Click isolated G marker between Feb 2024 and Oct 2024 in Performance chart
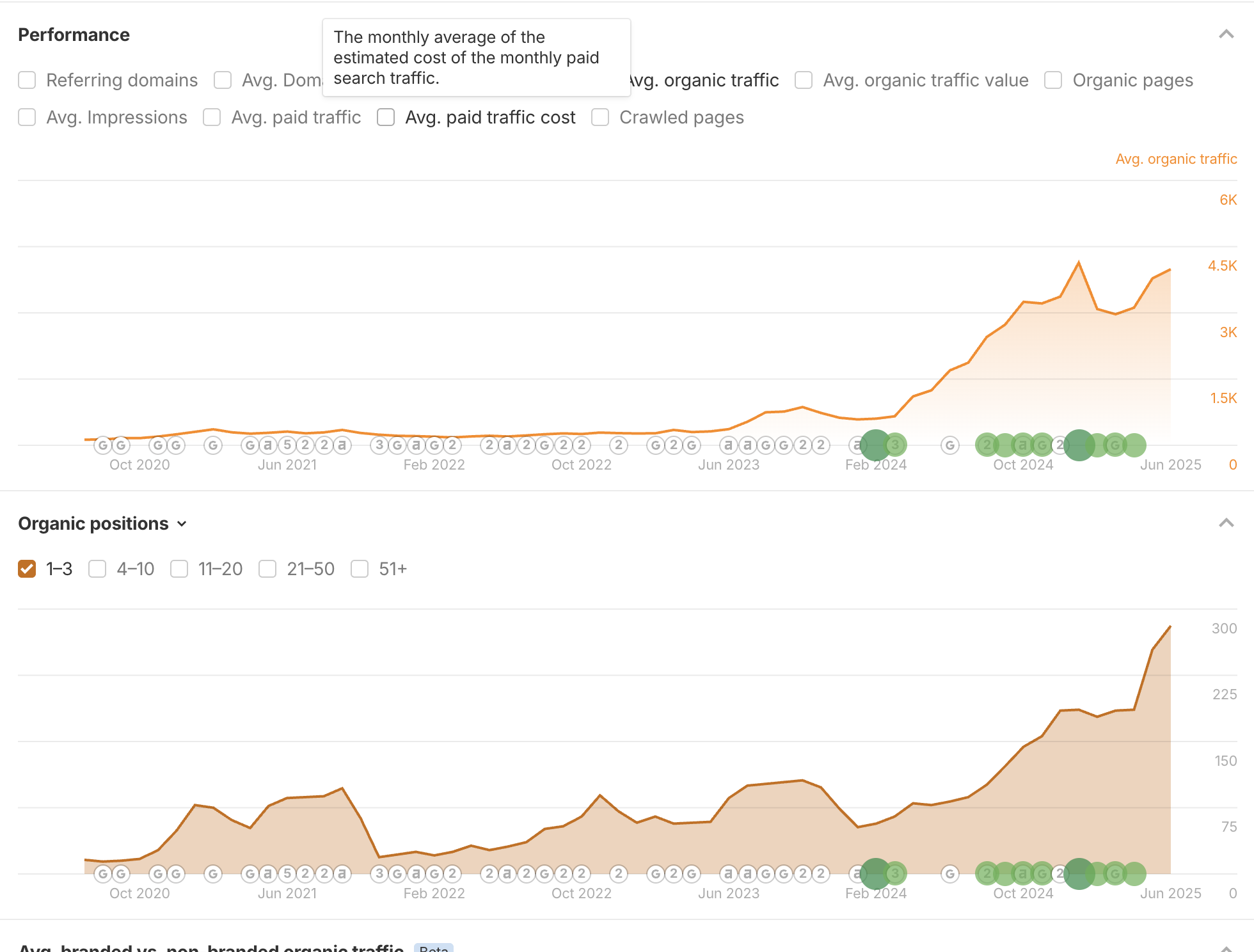1254x952 pixels. point(950,445)
